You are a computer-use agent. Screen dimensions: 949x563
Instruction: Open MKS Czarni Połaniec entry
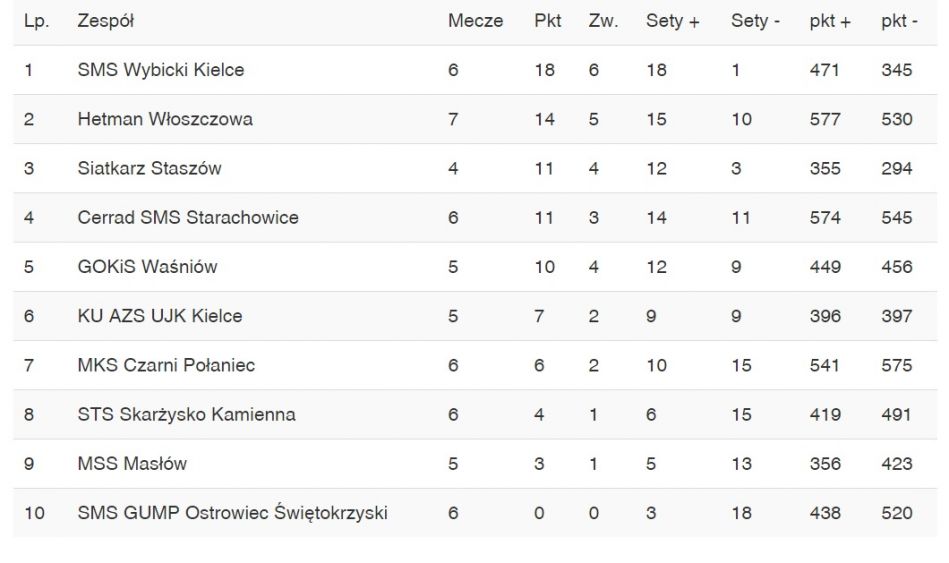click(x=166, y=366)
